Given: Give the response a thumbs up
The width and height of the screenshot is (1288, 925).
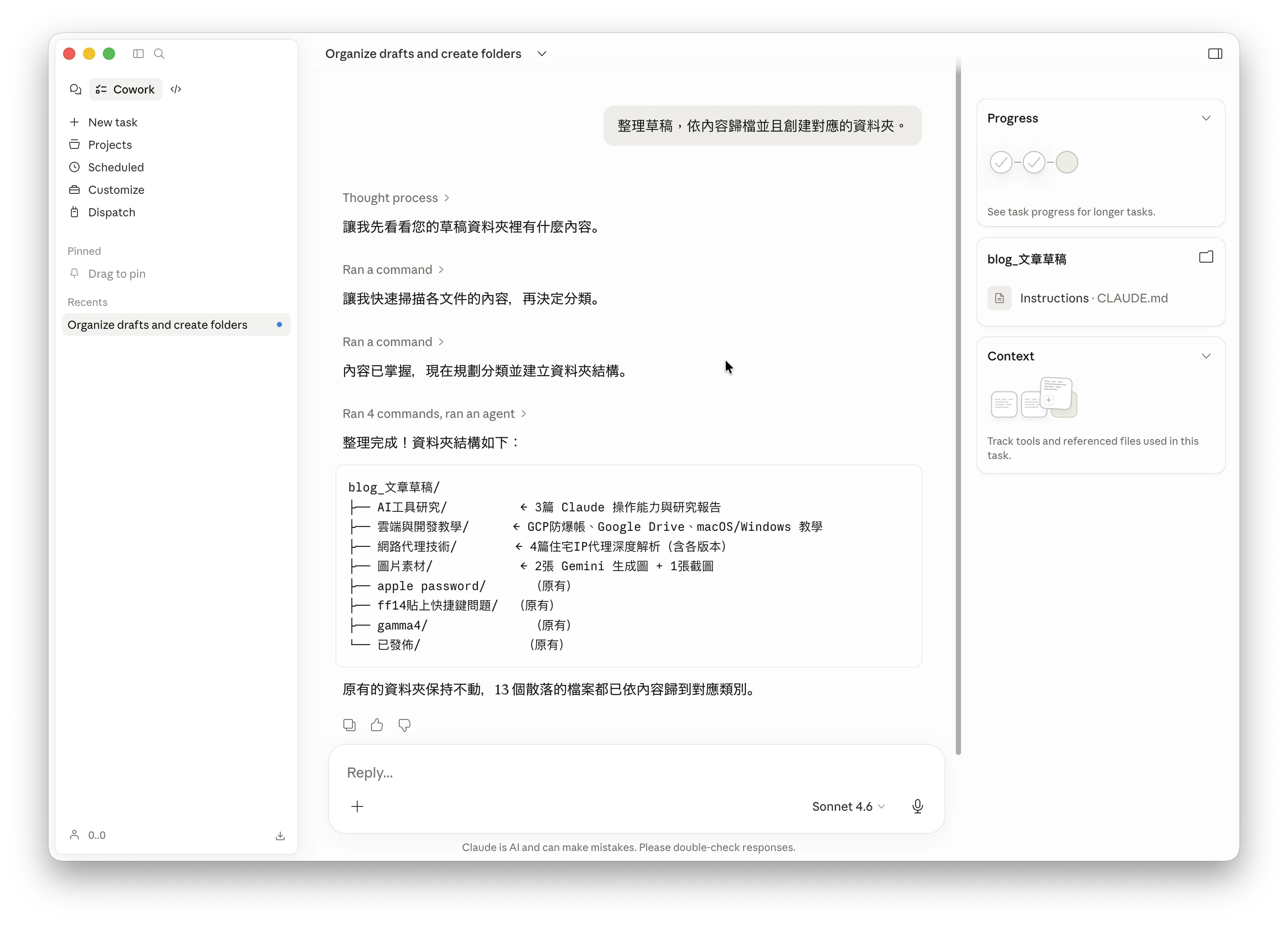Looking at the screenshot, I should [377, 724].
